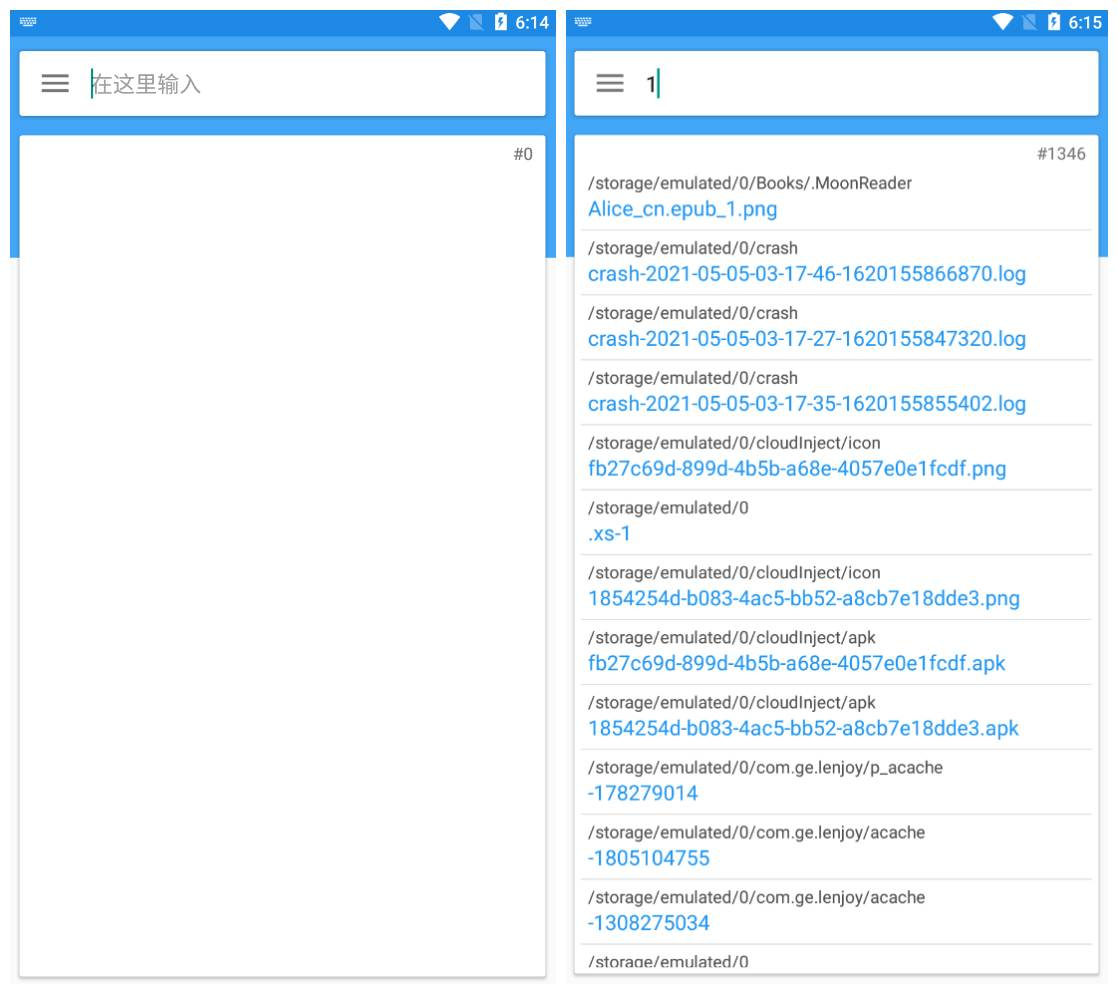
Task: Tap the #0 result count label
Action: [x=523, y=154]
